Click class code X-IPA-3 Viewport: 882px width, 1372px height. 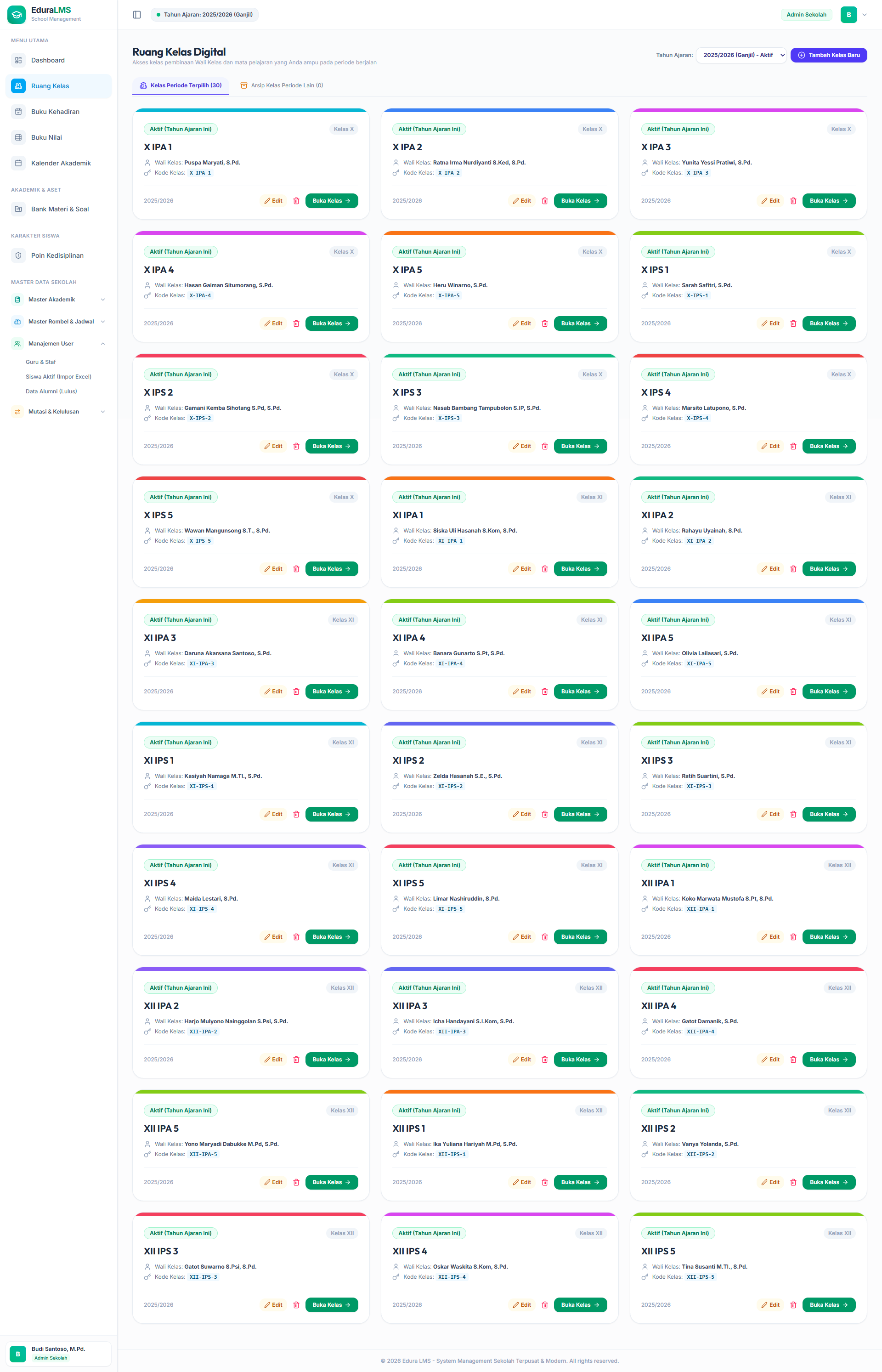click(x=697, y=173)
